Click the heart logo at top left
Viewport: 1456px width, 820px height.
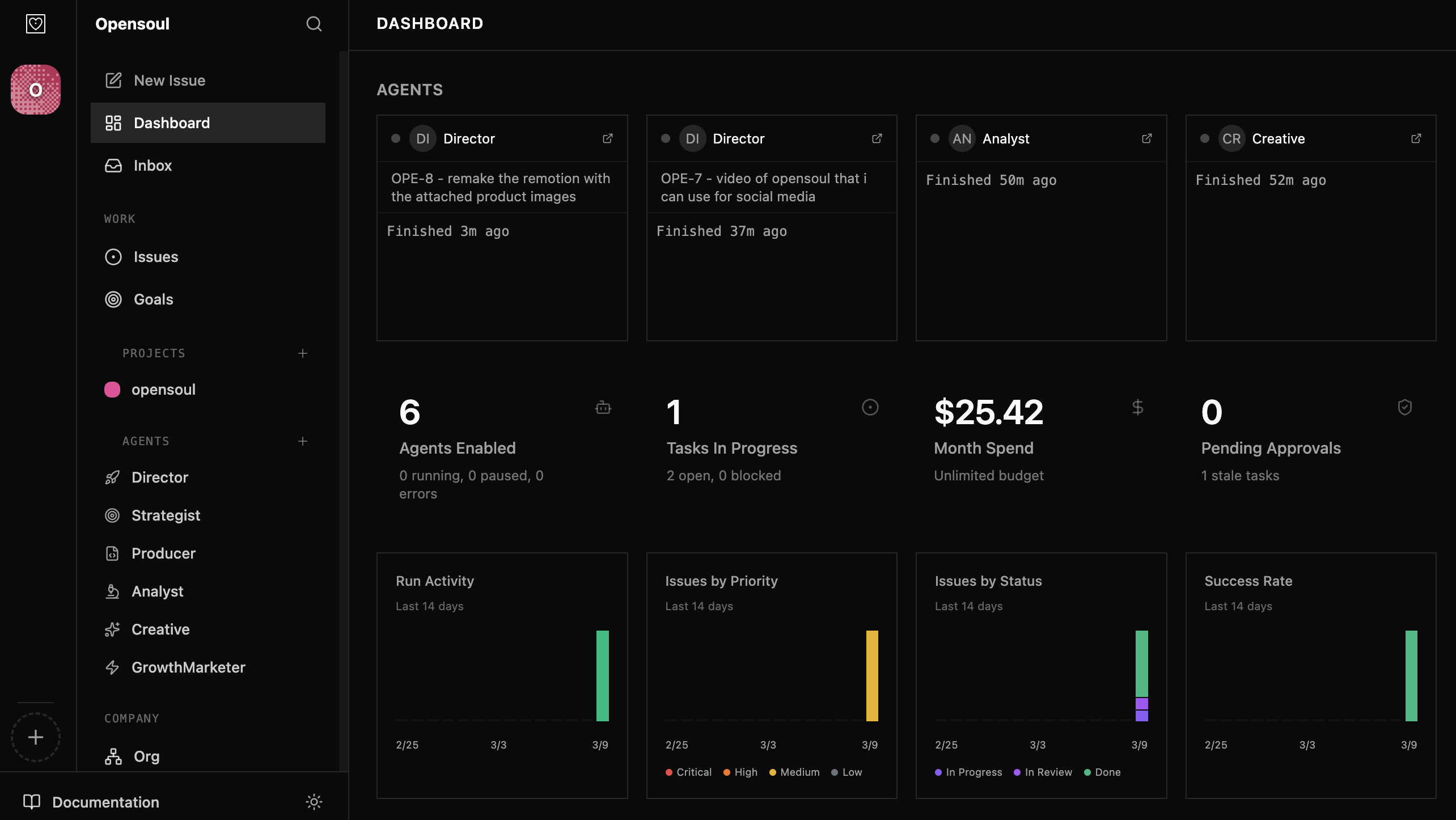point(35,23)
